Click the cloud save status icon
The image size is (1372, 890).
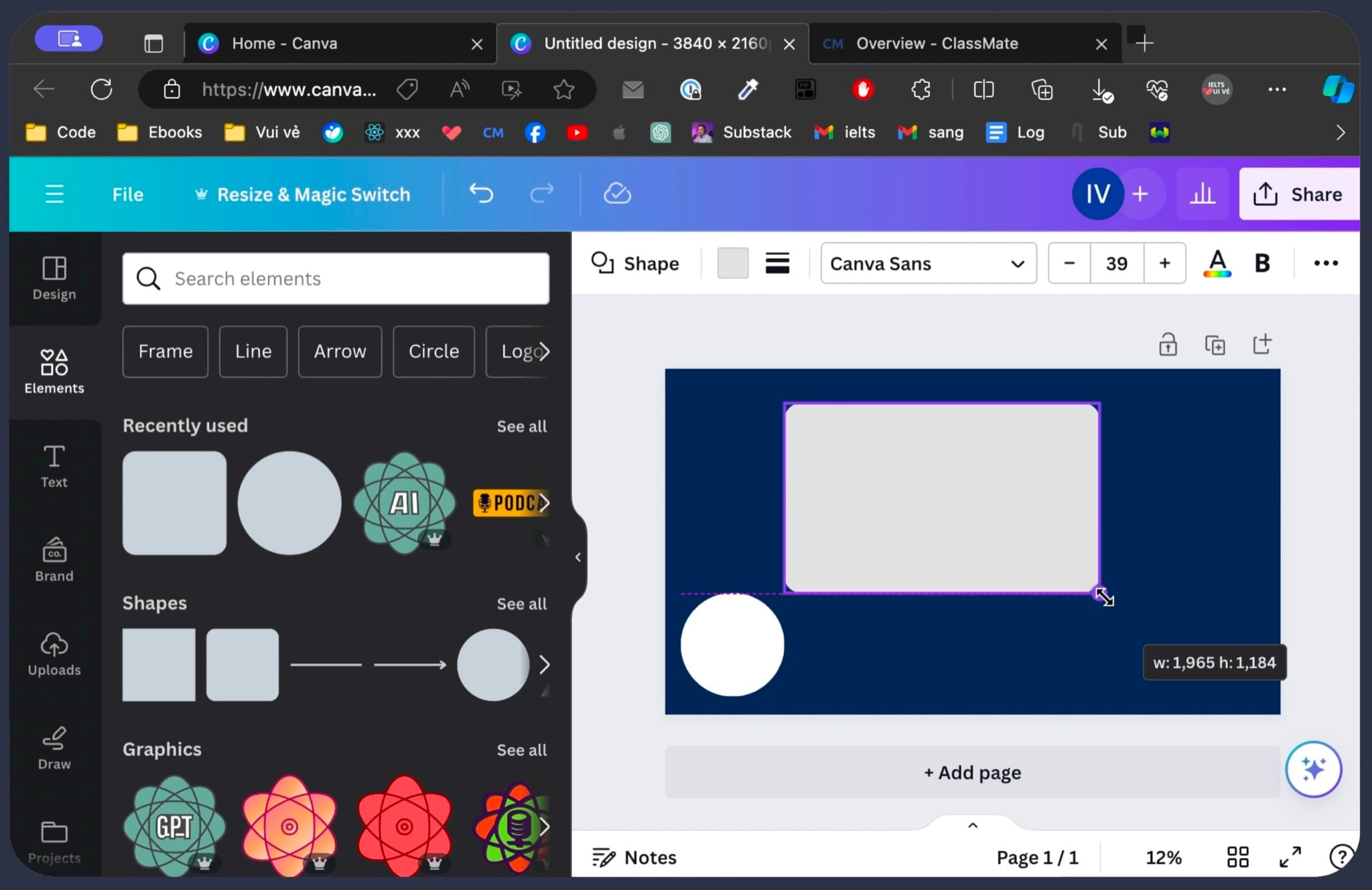point(617,194)
